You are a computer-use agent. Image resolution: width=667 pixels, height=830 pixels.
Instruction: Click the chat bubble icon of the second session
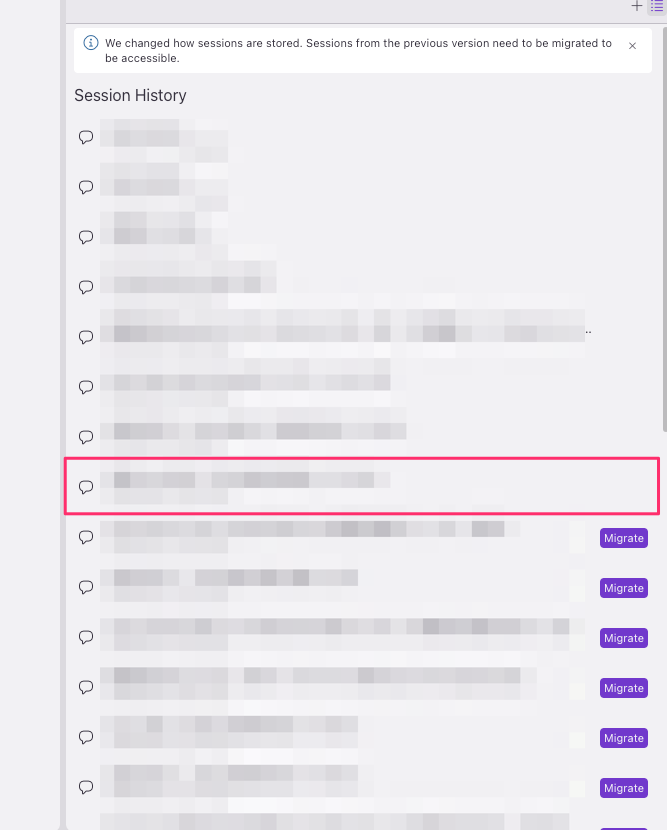[86, 187]
